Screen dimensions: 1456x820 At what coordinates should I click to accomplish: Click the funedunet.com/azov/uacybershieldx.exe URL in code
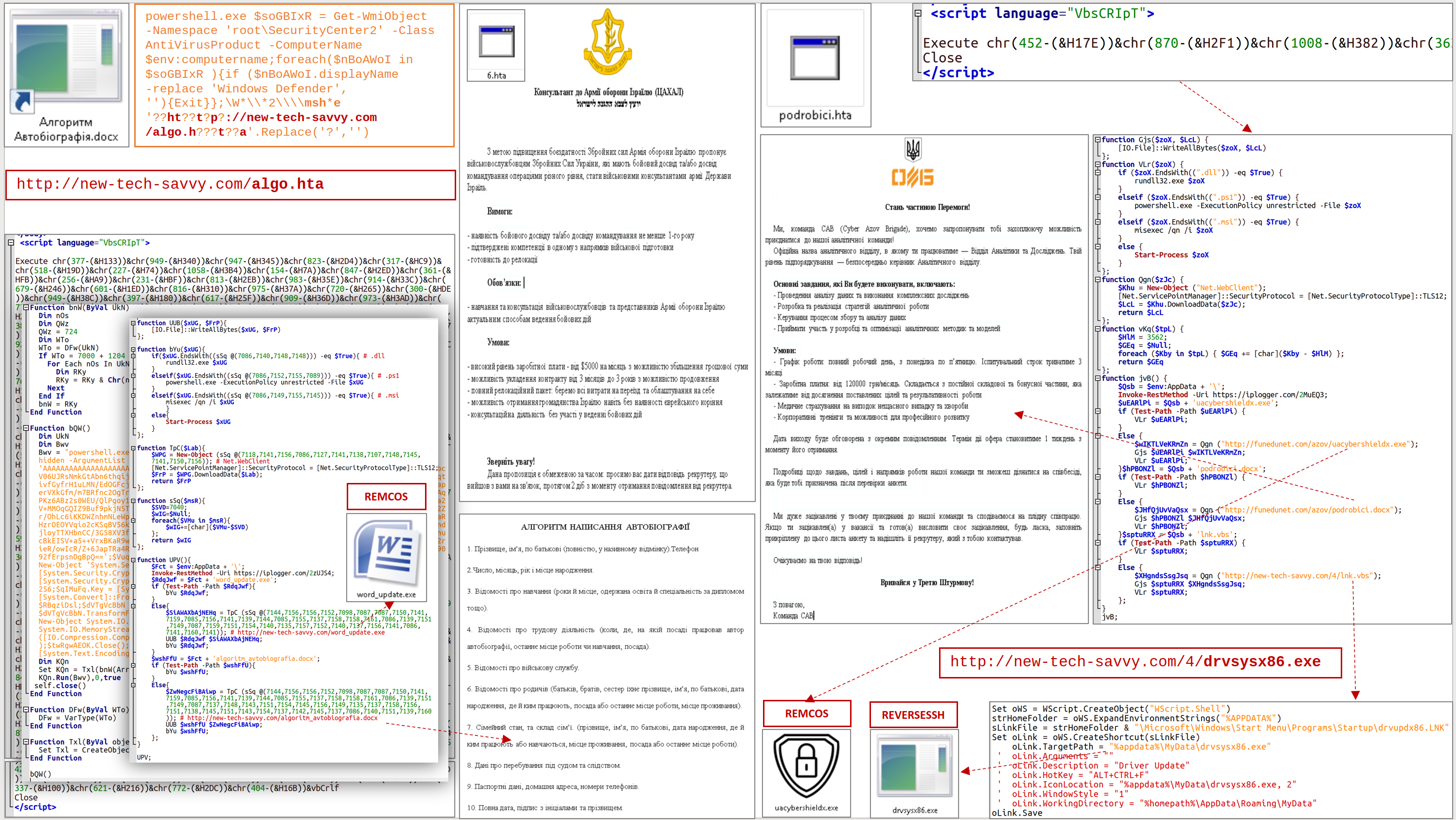tap(1316, 444)
